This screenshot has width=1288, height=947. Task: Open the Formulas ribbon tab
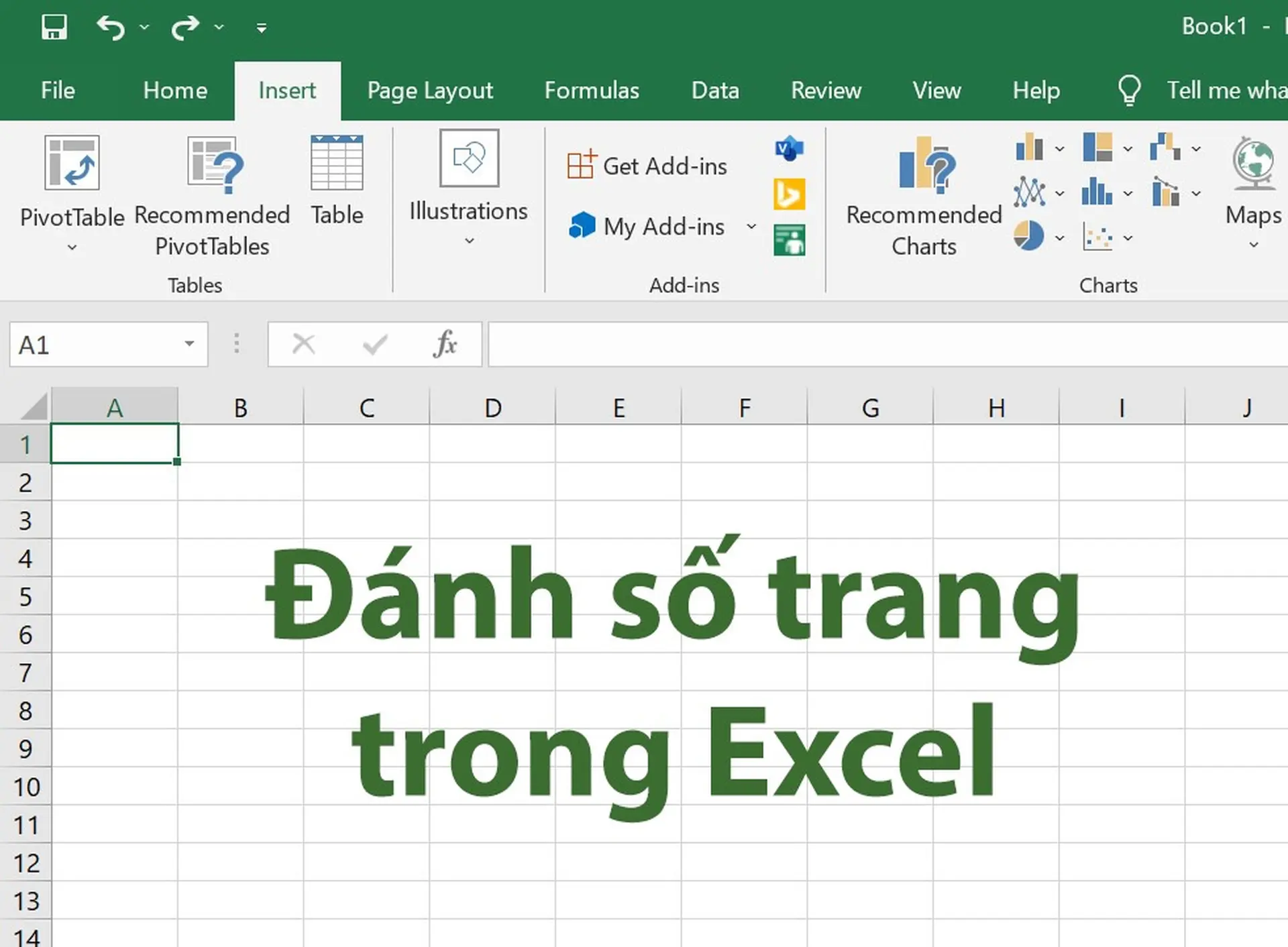(x=592, y=91)
